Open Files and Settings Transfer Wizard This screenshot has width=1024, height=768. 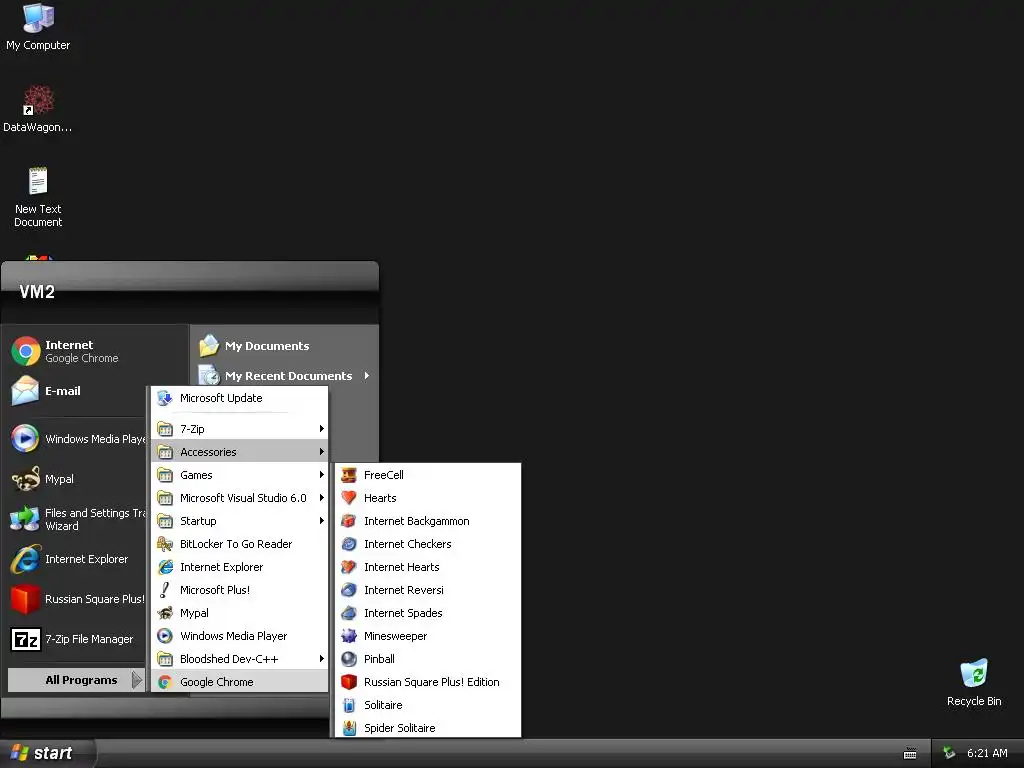[x=77, y=519]
